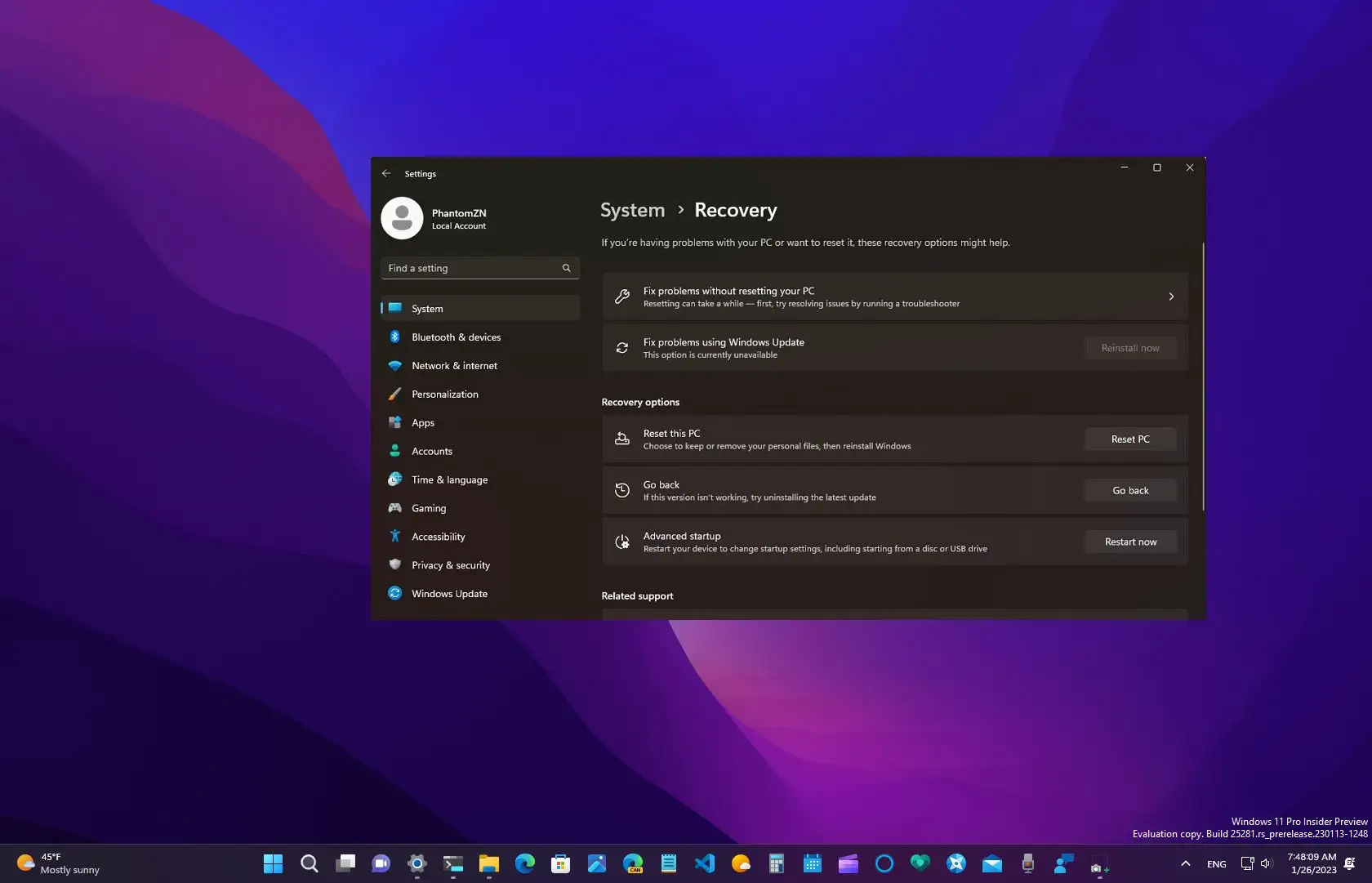The width and height of the screenshot is (1372, 883).
Task: Open taskbar Search
Action: click(x=310, y=863)
